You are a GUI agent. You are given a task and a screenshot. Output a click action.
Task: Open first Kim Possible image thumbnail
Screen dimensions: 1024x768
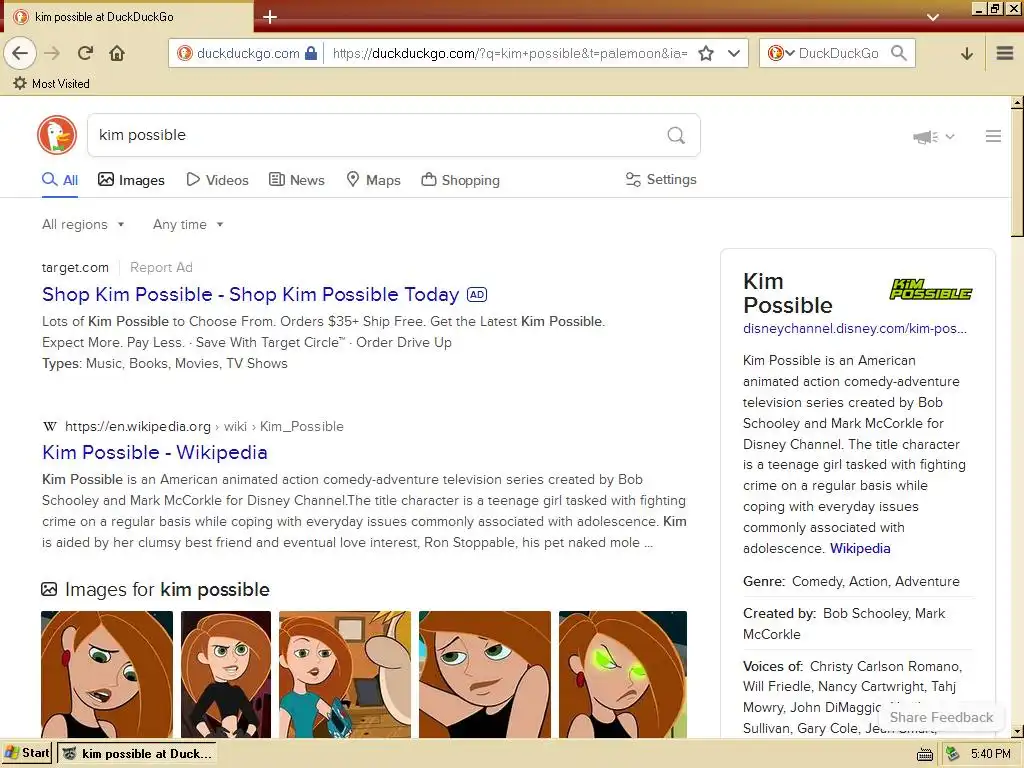click(x=107, y=674)
